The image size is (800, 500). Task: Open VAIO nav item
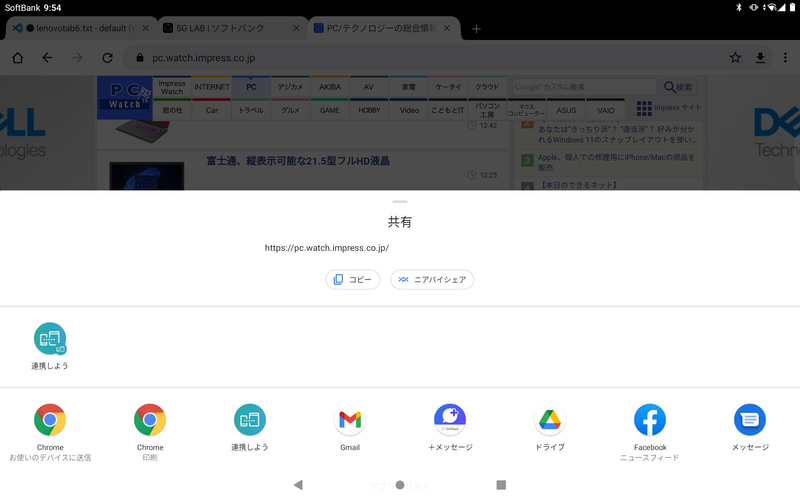click(x=606, y=110)
